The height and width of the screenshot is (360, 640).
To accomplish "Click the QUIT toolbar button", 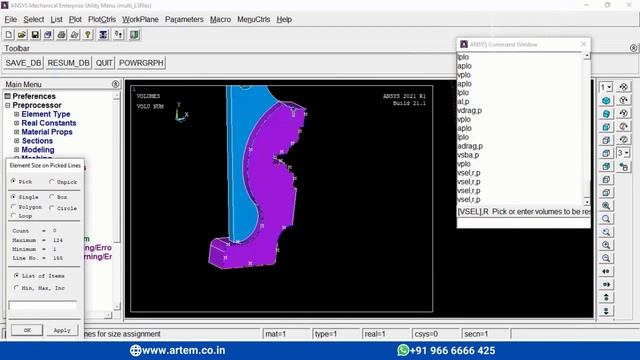I will (104, 63).
